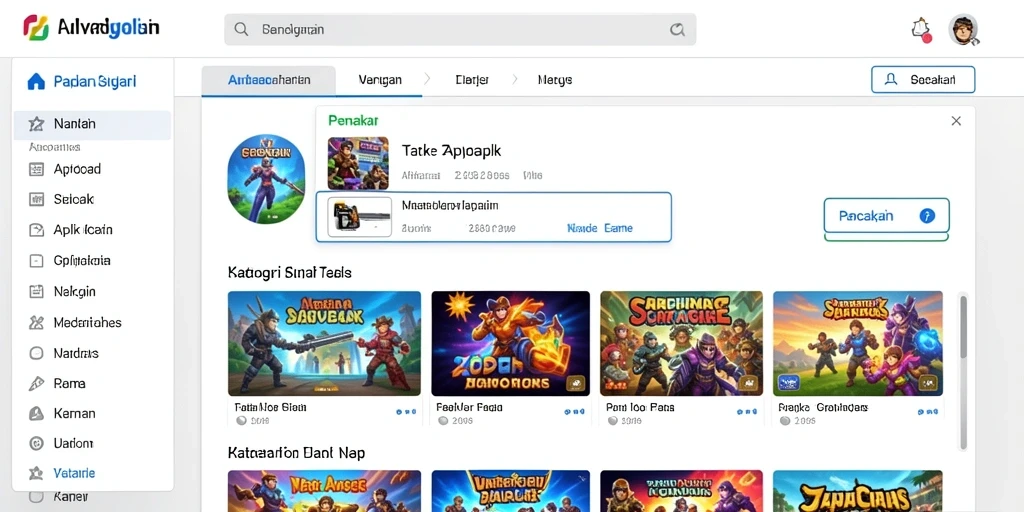The image size is (1024, 512).
Task: Click rating dots beside Franke Grohindars
Action: click(x=927, y=413)
